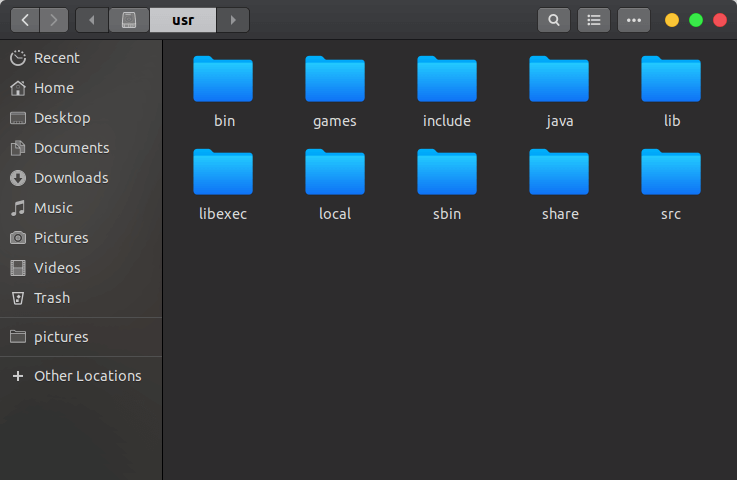Toggle the list view icon
Image resolution: width=737 pixels, height=480 pixels.
594,20
